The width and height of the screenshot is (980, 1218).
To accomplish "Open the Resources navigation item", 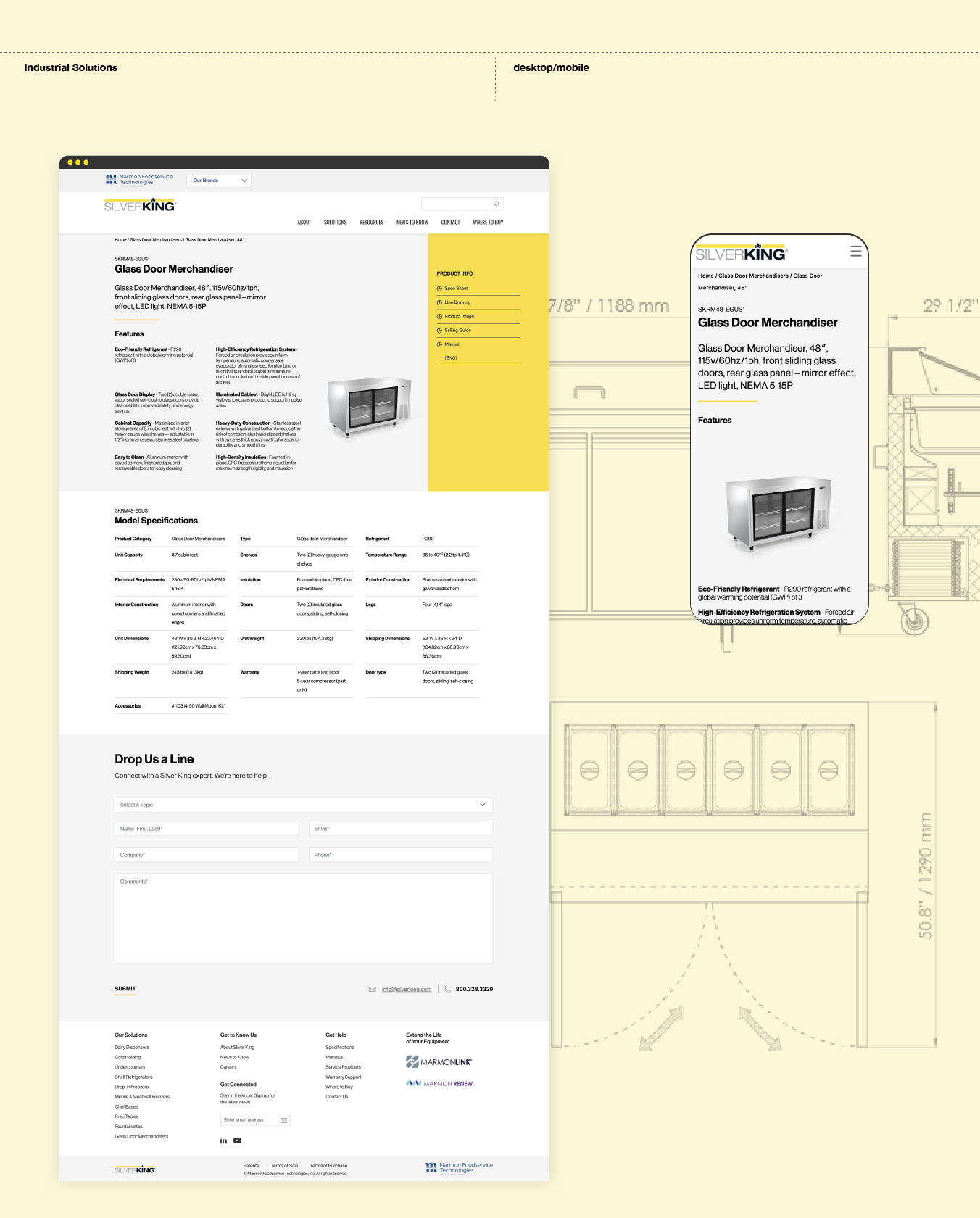I will [x=371, y=223].
